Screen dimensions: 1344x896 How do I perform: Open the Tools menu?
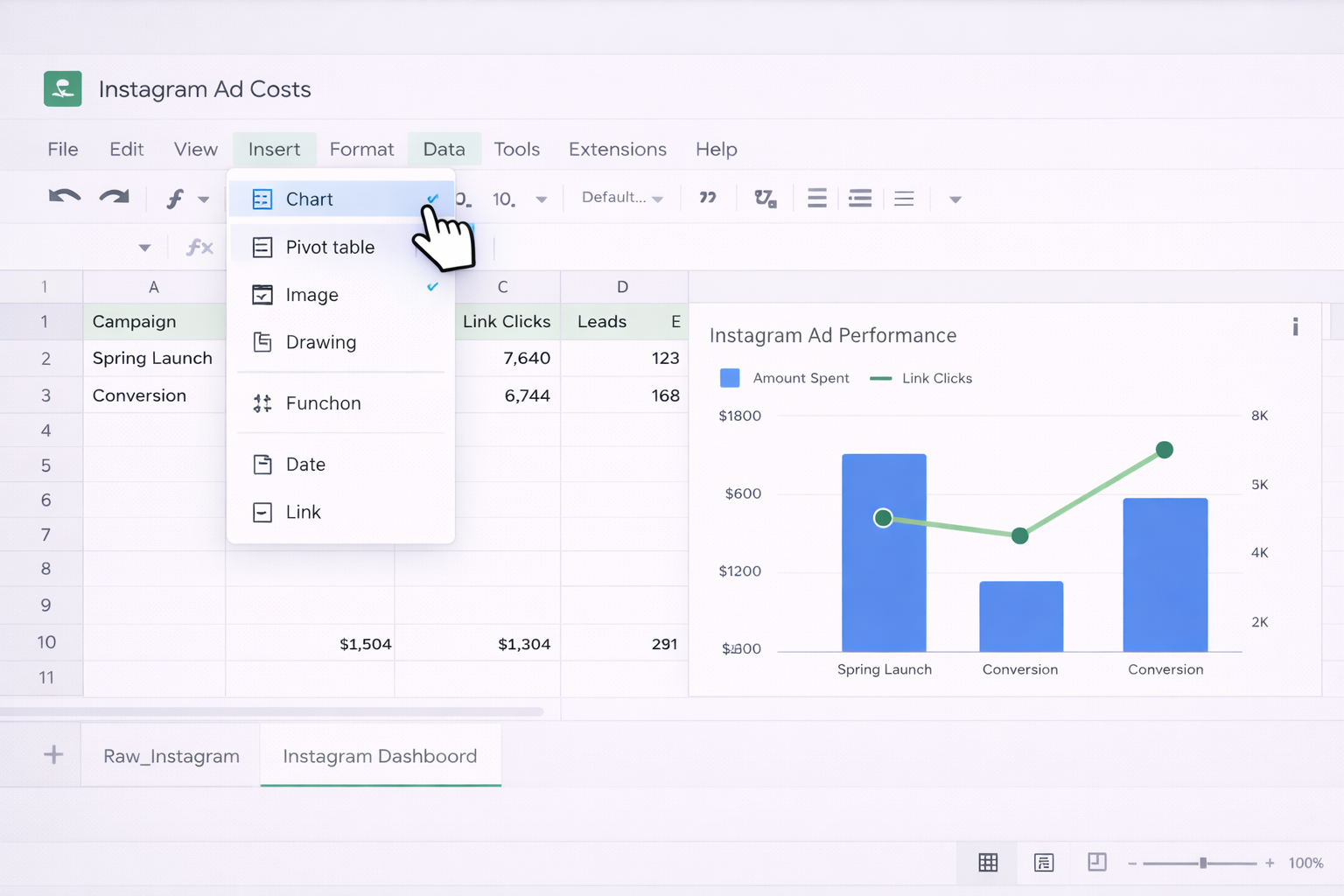(516, 149)
